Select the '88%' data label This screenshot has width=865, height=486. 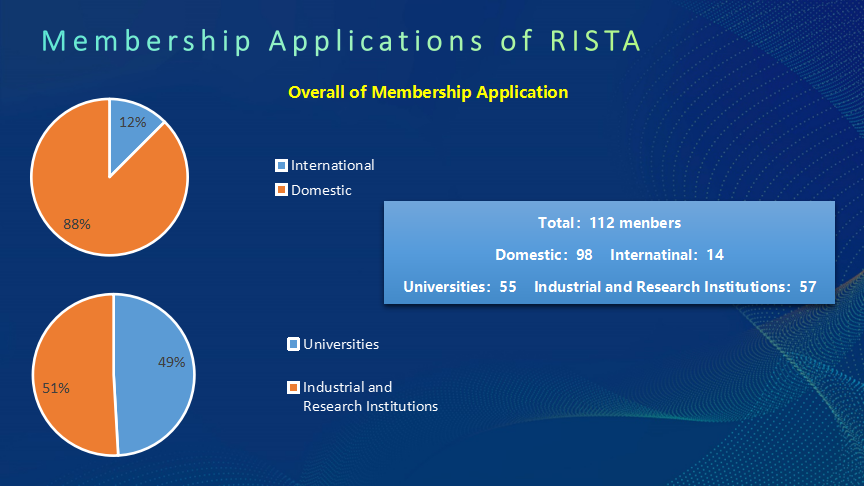pyautogui.click(x=77, y=224)
